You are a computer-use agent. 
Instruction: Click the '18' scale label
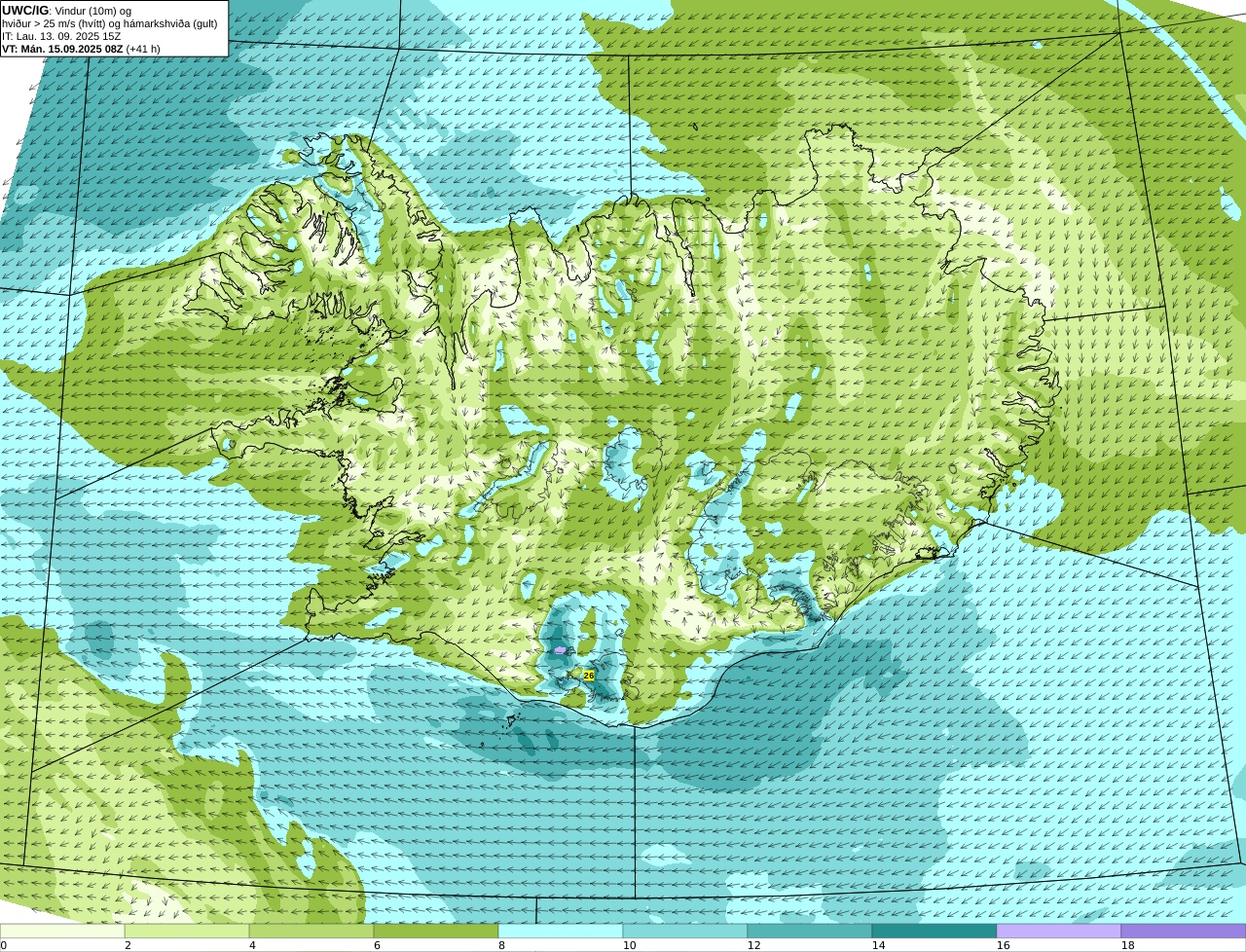[x=1128, y=945]
